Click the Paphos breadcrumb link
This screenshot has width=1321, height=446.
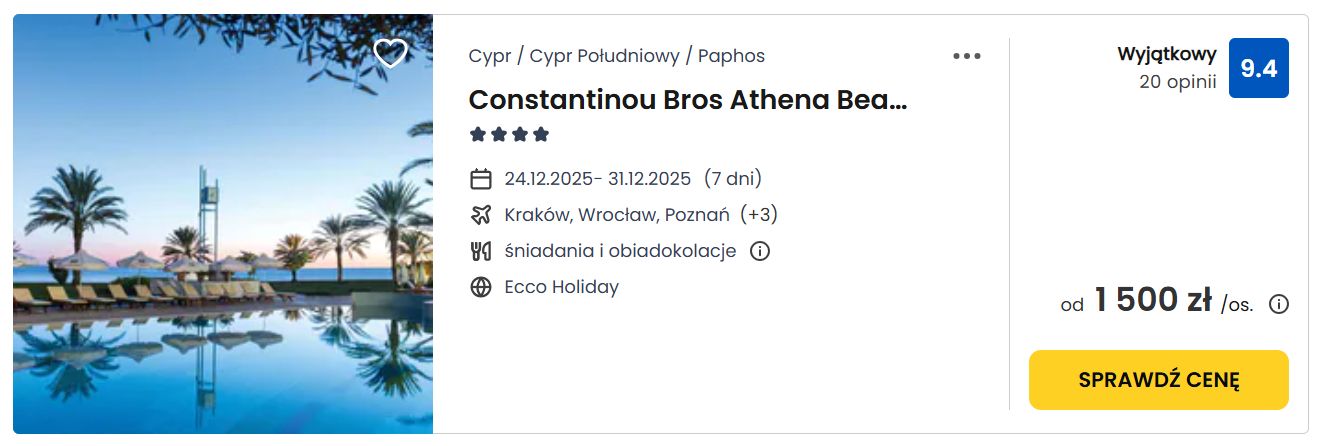coord(731,56)
